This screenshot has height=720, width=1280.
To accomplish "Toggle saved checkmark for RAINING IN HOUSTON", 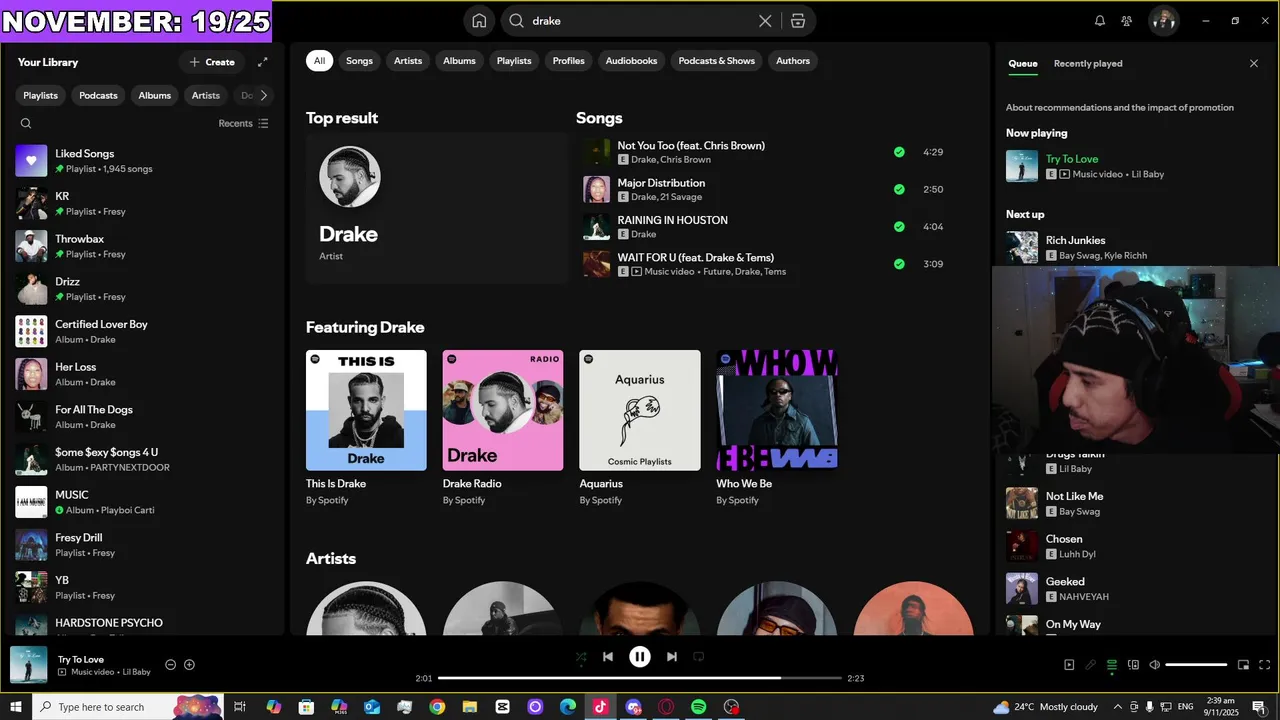I will (899, 227).
